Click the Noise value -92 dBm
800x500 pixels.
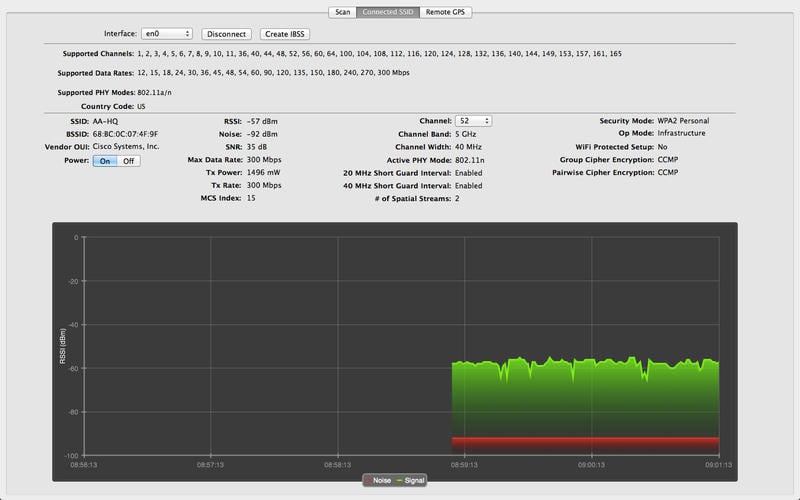(262, 134)
